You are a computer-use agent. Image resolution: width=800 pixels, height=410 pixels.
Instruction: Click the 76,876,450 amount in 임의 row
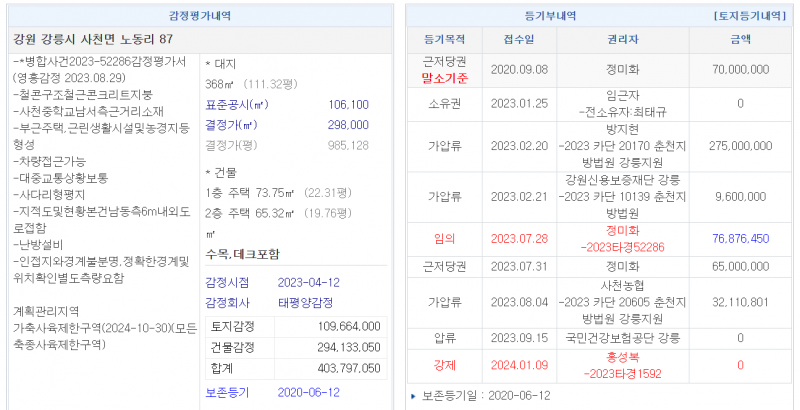click(740, 239)
